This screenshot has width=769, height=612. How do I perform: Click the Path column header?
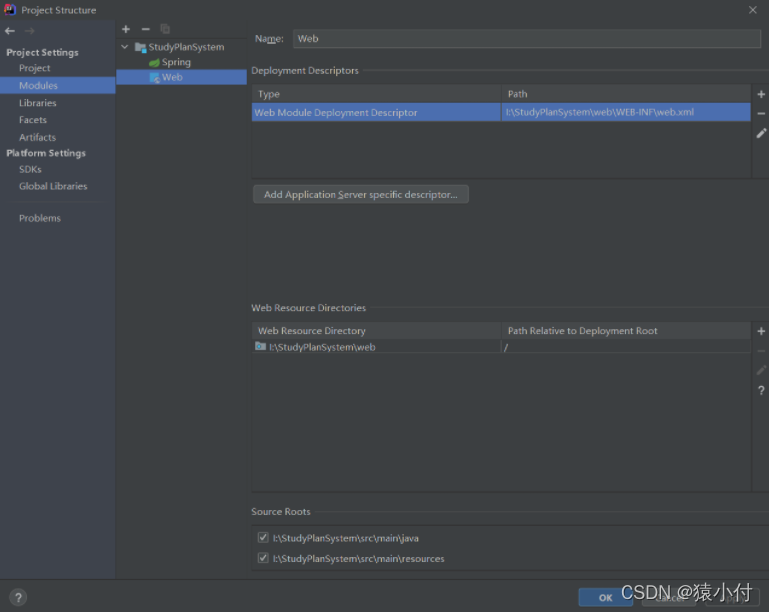click(x=626, y=94)
